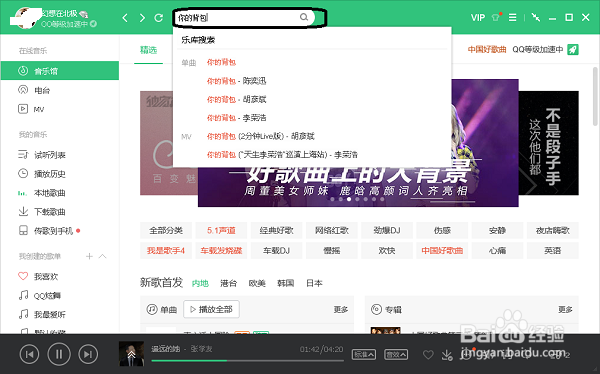This screenshot has width=600, height=374.
Task: Select MV suggestion with 巡演上海站
Action: click(x=282, y=155)
